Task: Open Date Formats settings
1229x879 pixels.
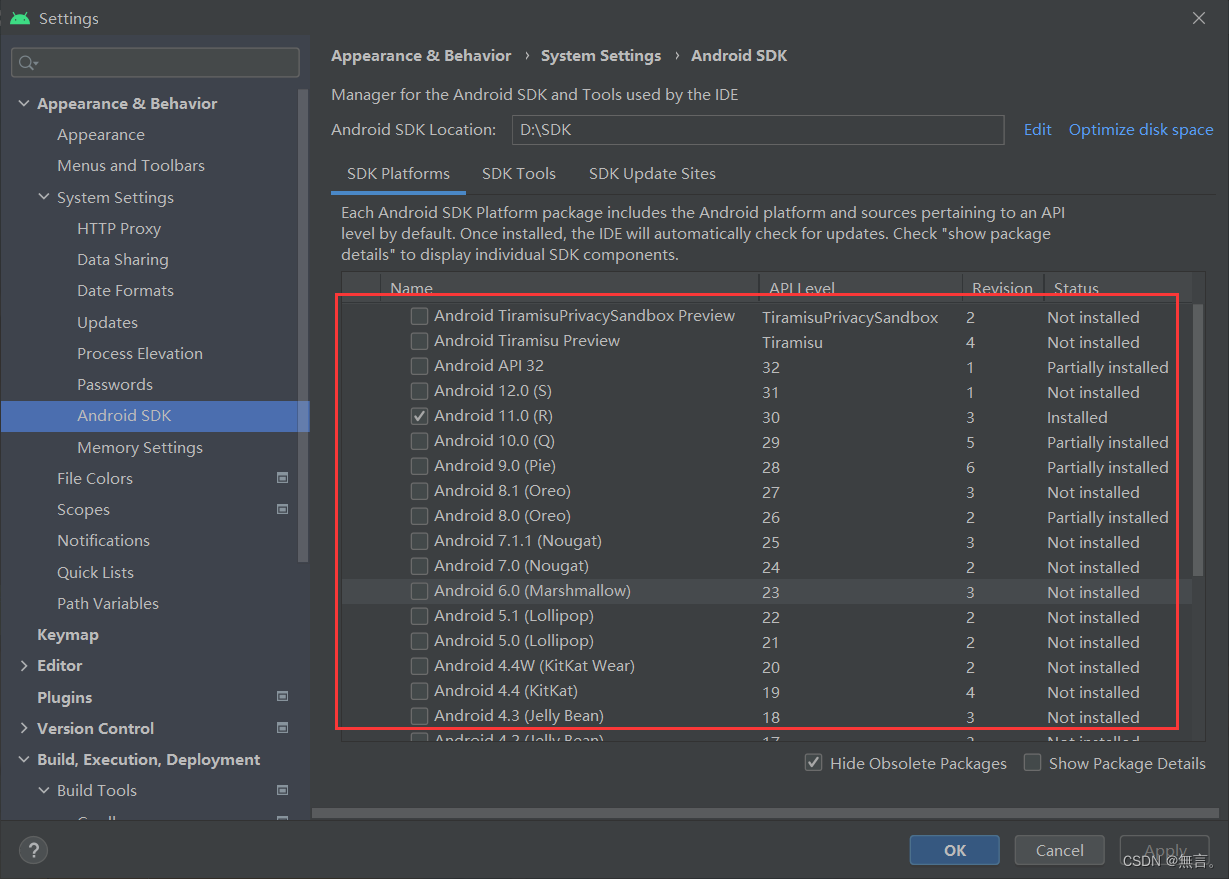Action: coord(125,290)
